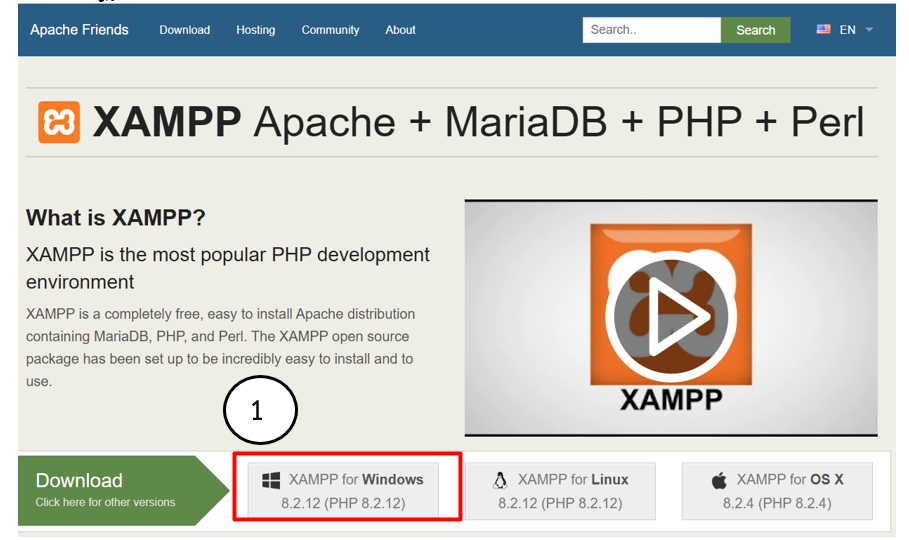Play the XAMPP intro video
Image resolution: width=909 pixels, height=540 pixels.
[670, 315]
